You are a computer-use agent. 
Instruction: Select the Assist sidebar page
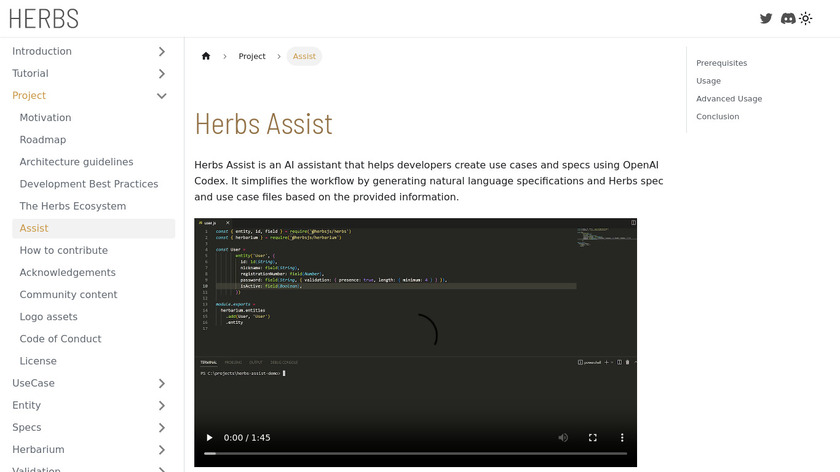[x=93, y=228]
